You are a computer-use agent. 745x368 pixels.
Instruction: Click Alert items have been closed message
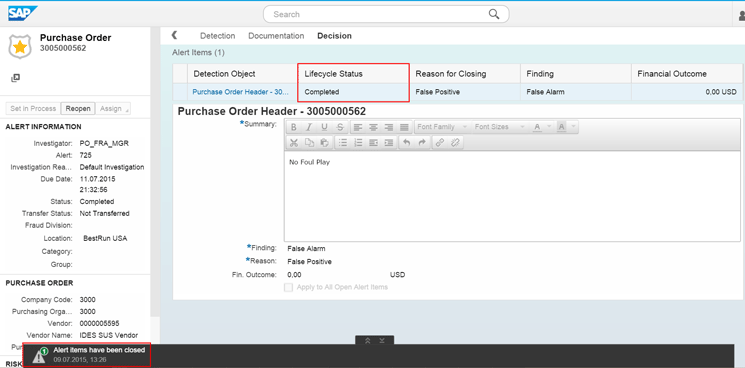99,350
